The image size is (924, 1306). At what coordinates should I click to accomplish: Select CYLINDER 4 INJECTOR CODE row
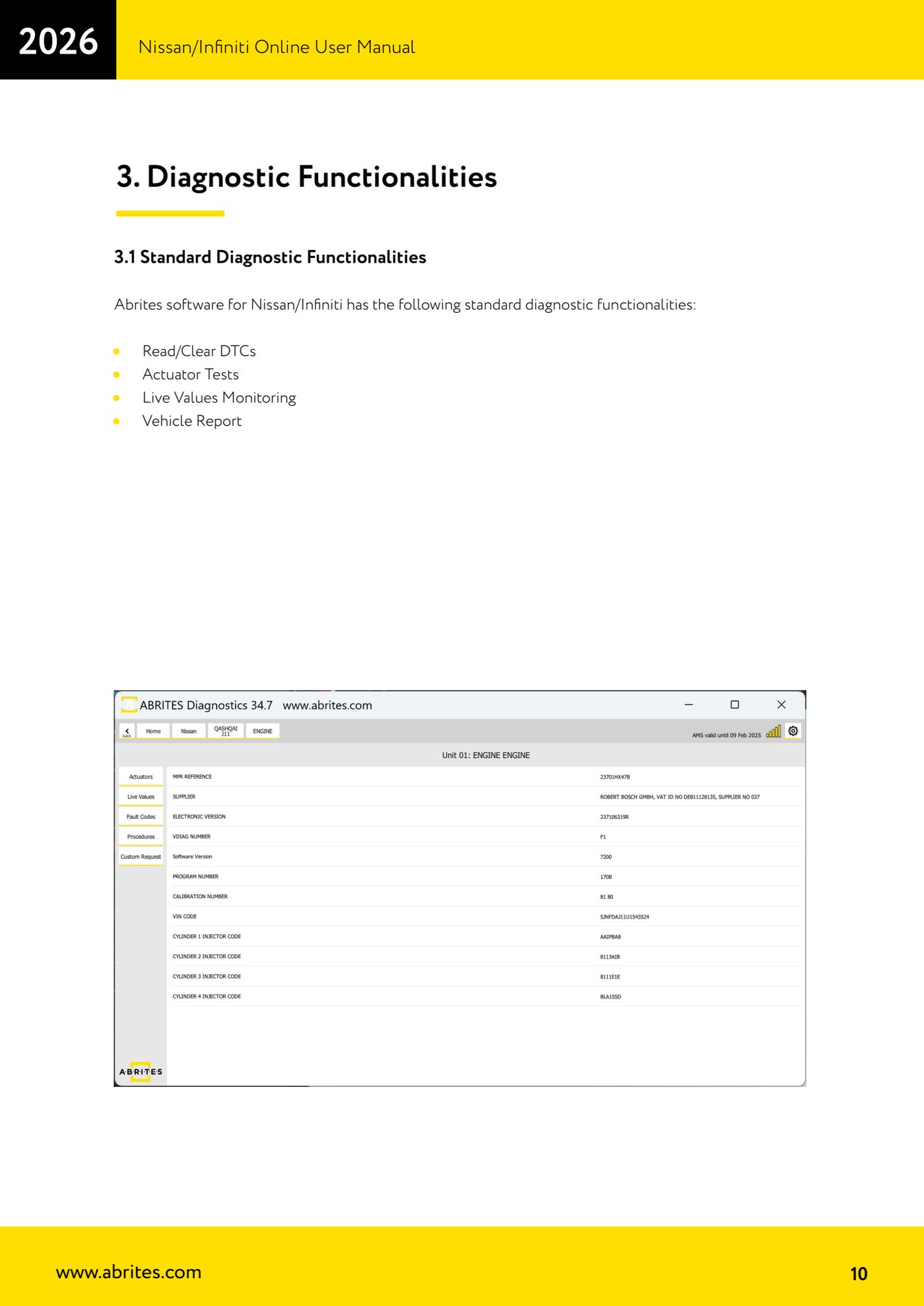486,996
